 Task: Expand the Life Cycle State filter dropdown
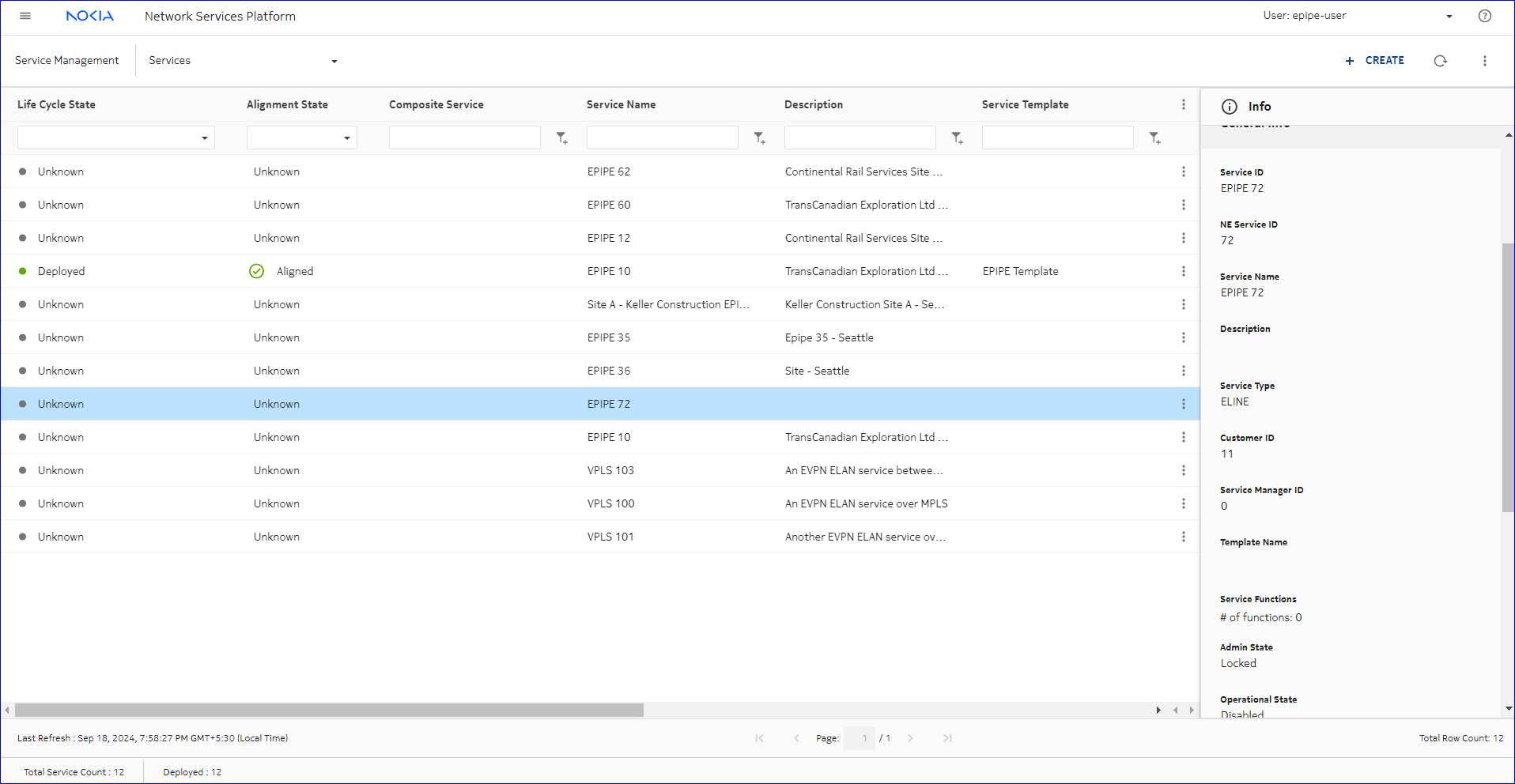click(x=204, y=138)
